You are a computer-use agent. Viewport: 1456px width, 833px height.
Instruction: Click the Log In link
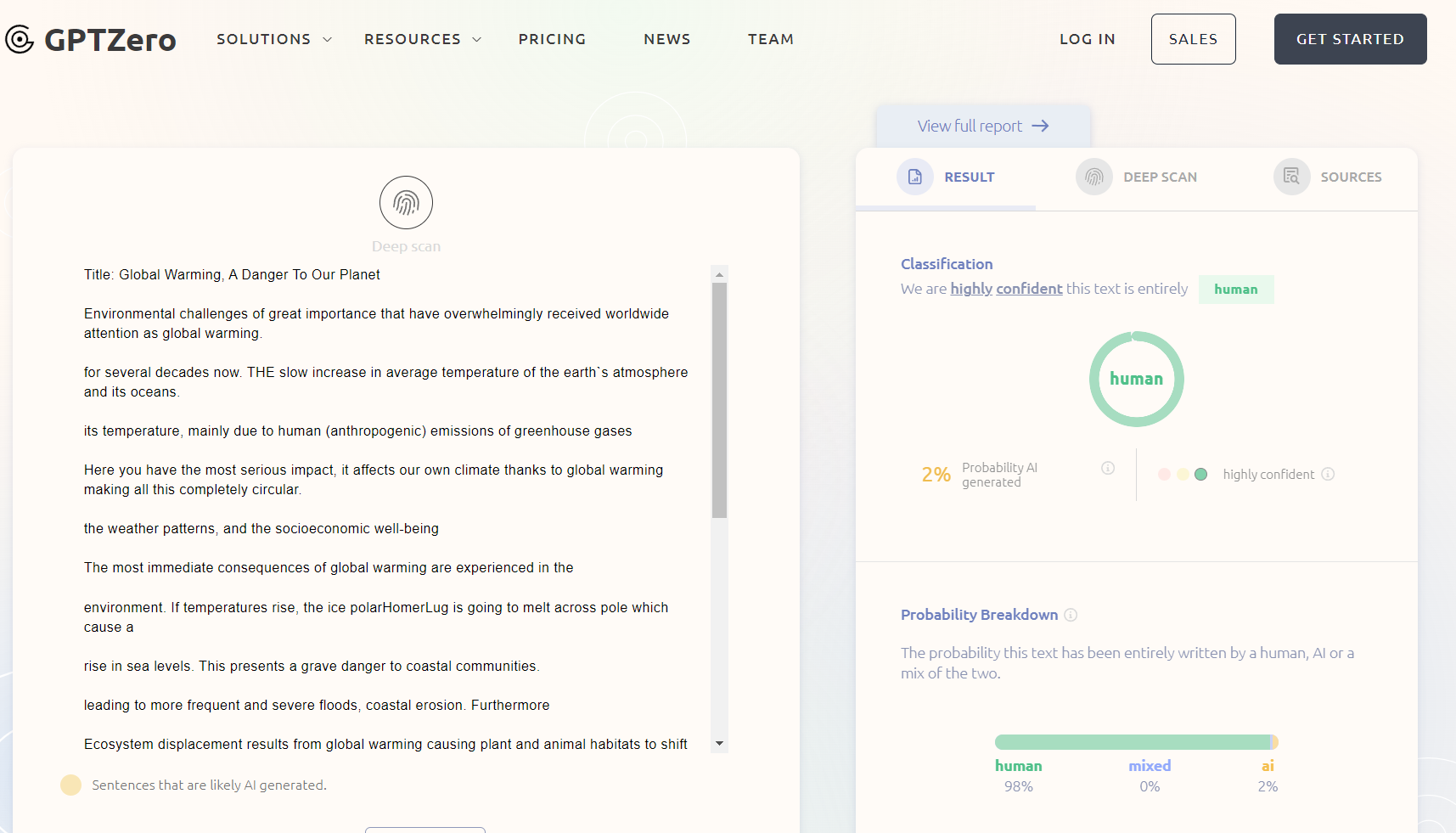(1087, 39)
